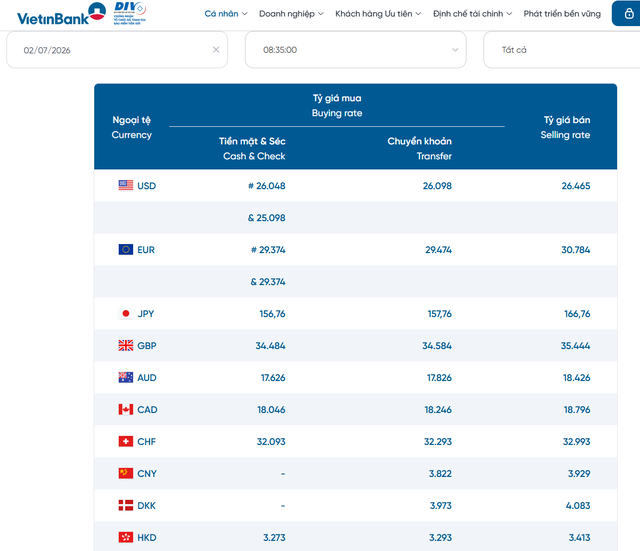Click the Chuyển khoản Transfer column header
Image resolution: width=640 pixels, height=551 pixels.
[420, 149]
